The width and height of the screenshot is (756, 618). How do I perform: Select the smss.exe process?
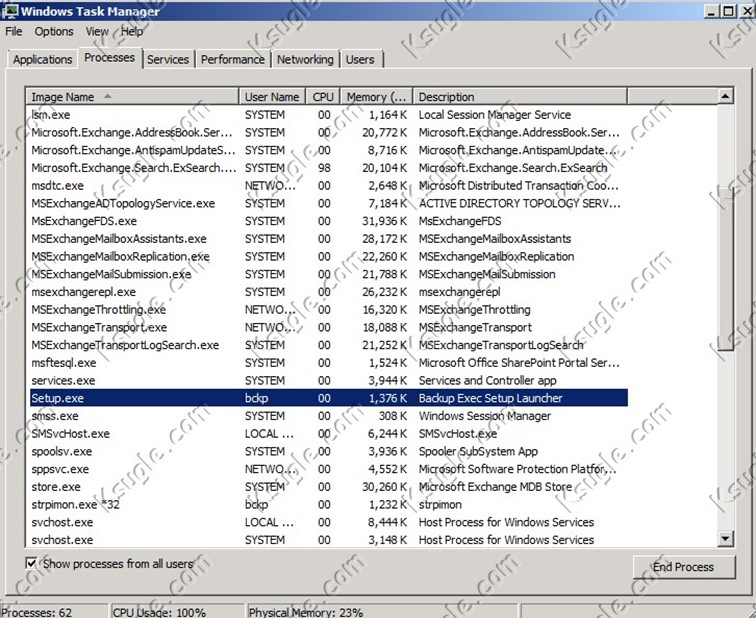[x=328, y=416]
